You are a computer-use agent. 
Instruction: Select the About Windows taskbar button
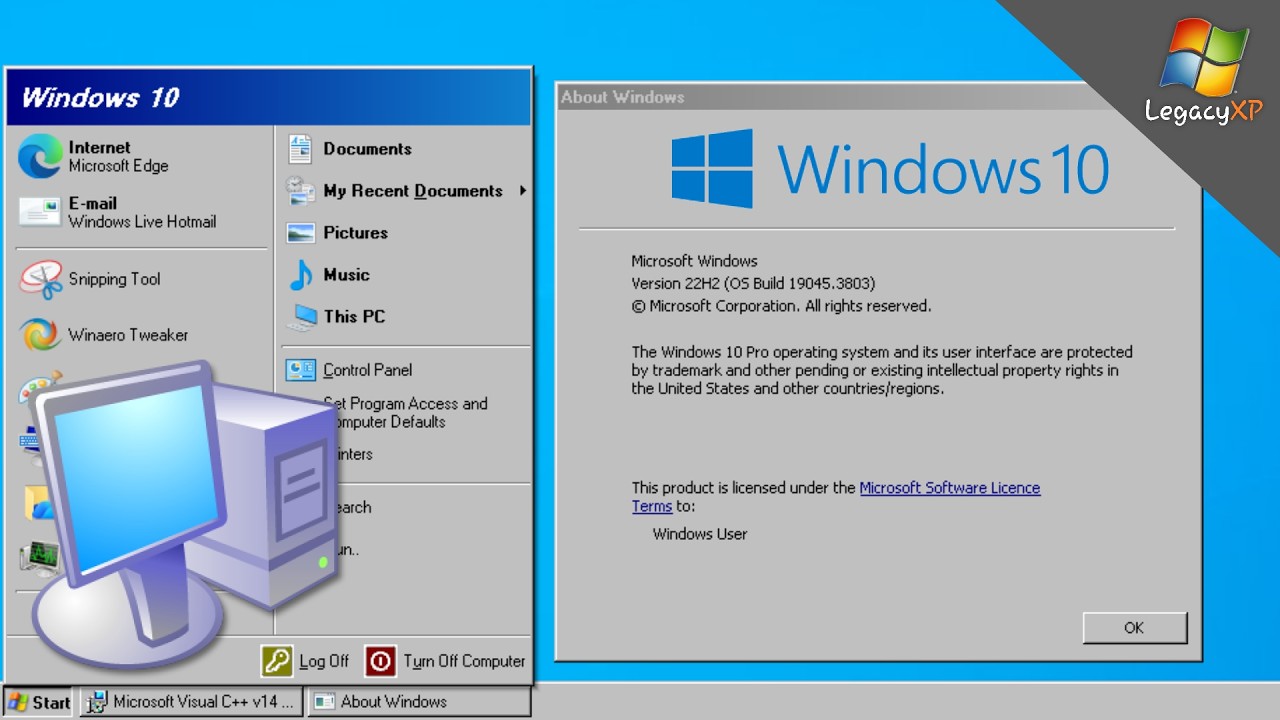(x=418, y=702)
